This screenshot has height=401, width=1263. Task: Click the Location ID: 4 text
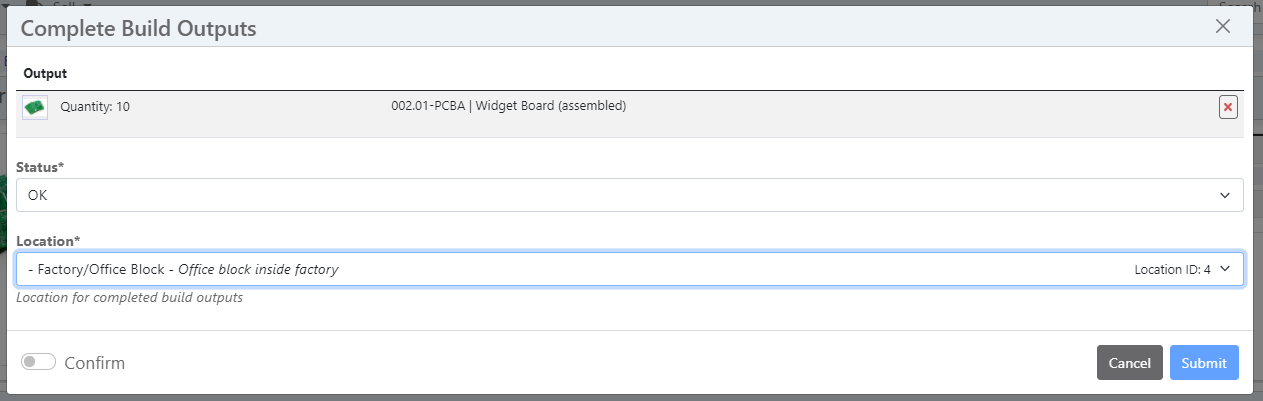(x=1172, y=270)
